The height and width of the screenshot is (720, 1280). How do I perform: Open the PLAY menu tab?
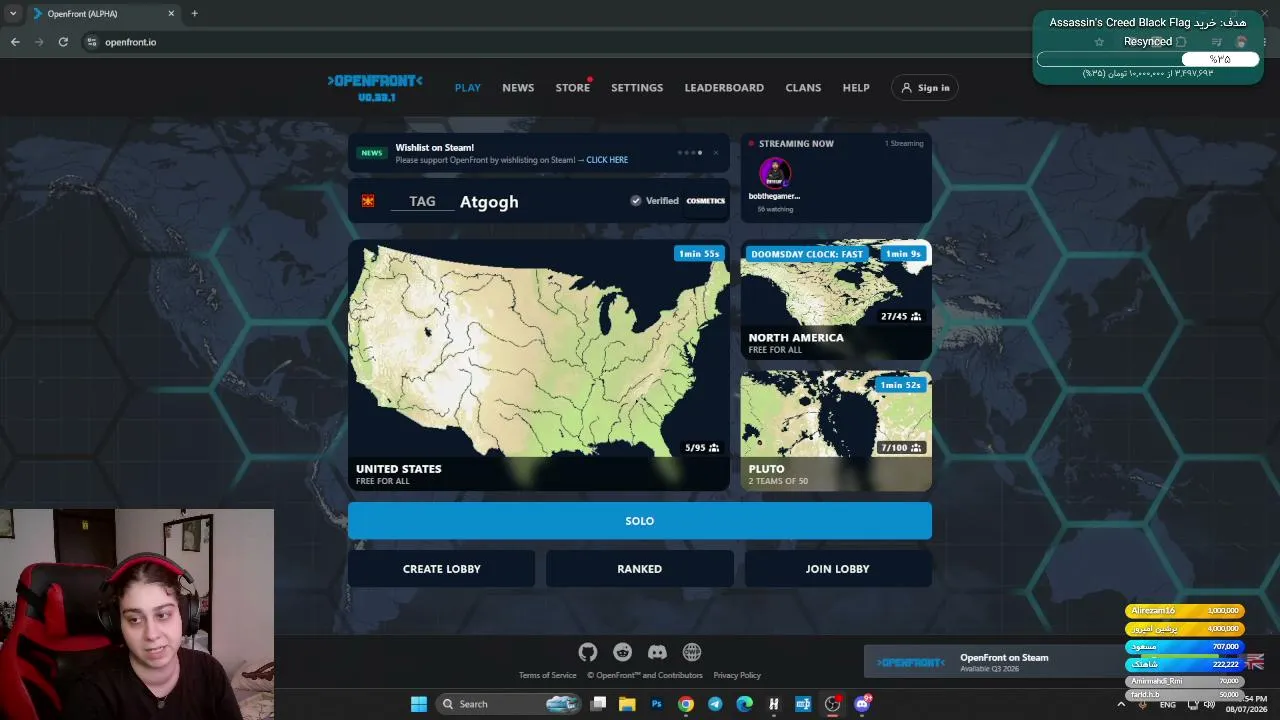[468, 88]
